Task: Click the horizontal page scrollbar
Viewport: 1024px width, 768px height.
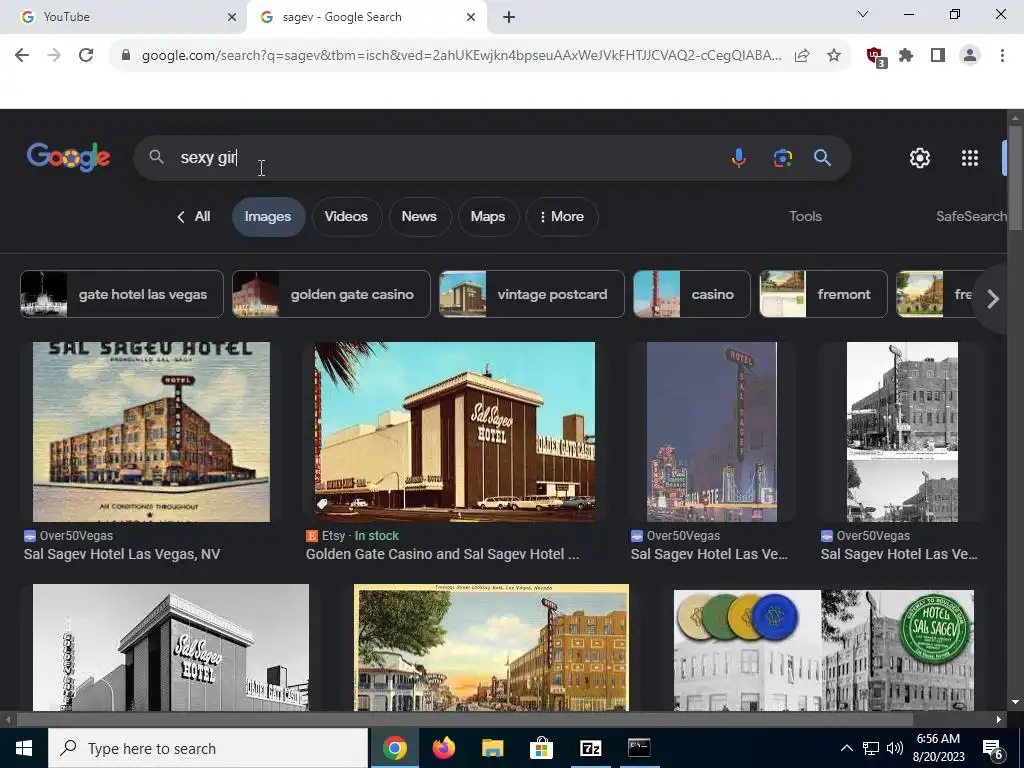Action: pyautogui.click(x=465, y=720)
